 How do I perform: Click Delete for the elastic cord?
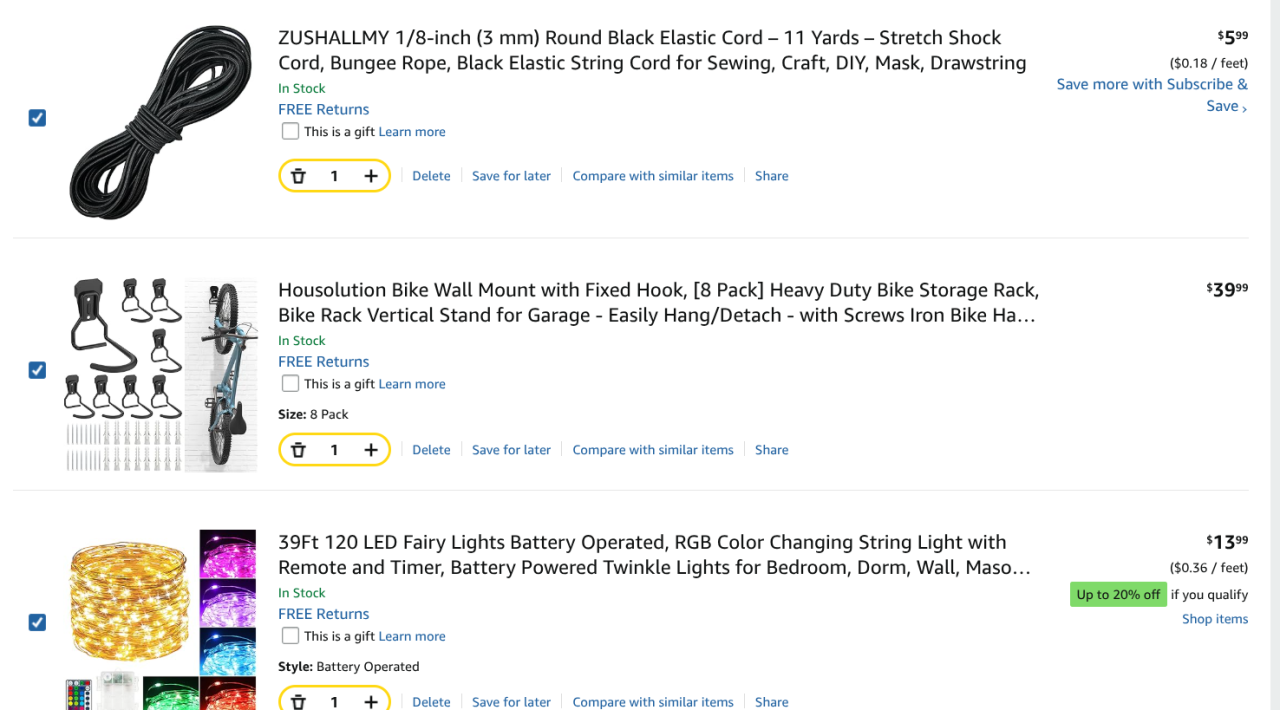(x=431, y=176)
